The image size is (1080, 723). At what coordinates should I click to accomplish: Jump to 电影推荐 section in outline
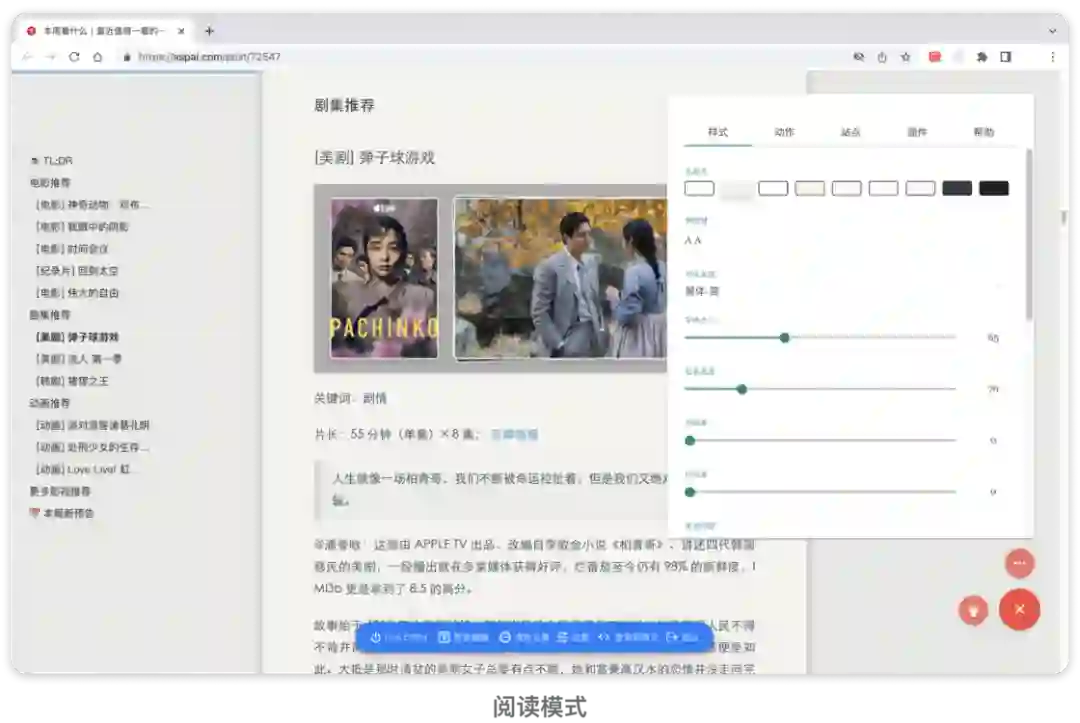coord(50,182)
